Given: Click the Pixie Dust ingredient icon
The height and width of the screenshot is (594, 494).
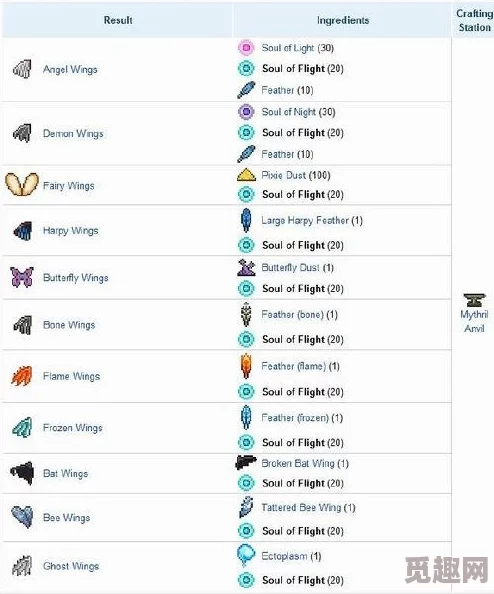Looking at the screenshot, I should tap(246, 175).
